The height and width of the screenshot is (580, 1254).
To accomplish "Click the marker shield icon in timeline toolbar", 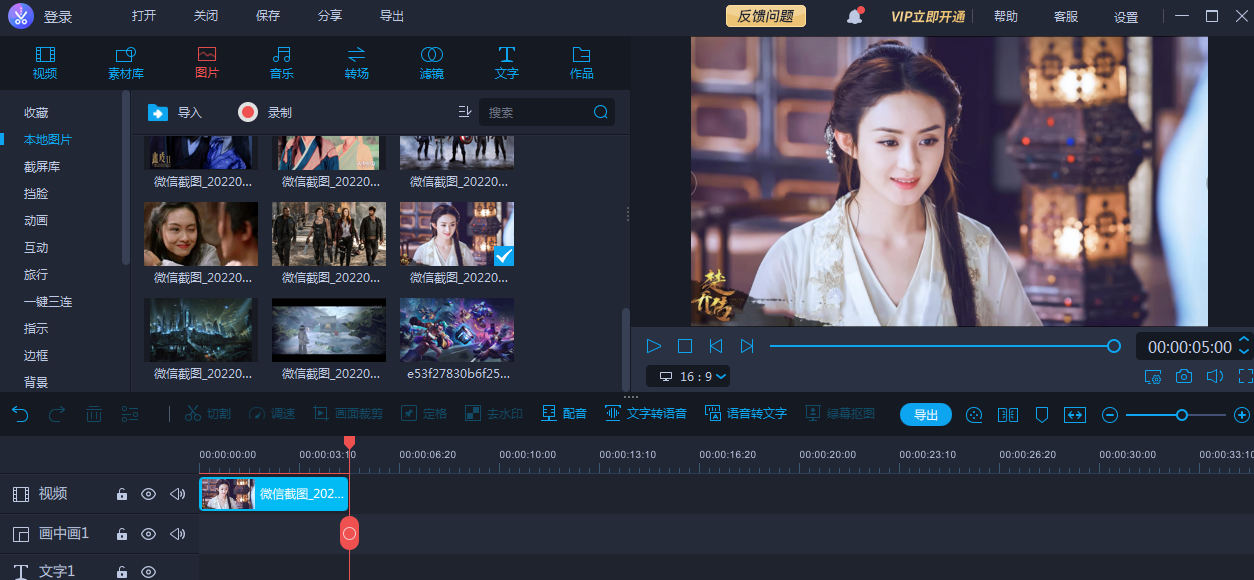I will tap(1041, 415).
